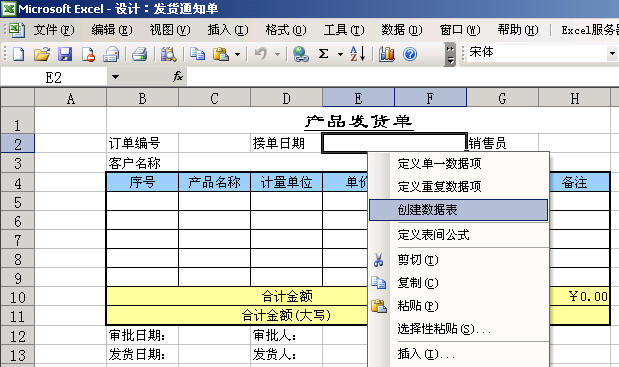Save the workbook with the floppy disk icon
Image resolution: width=619 pixels, height=367 pixels.
pos(65,54)
